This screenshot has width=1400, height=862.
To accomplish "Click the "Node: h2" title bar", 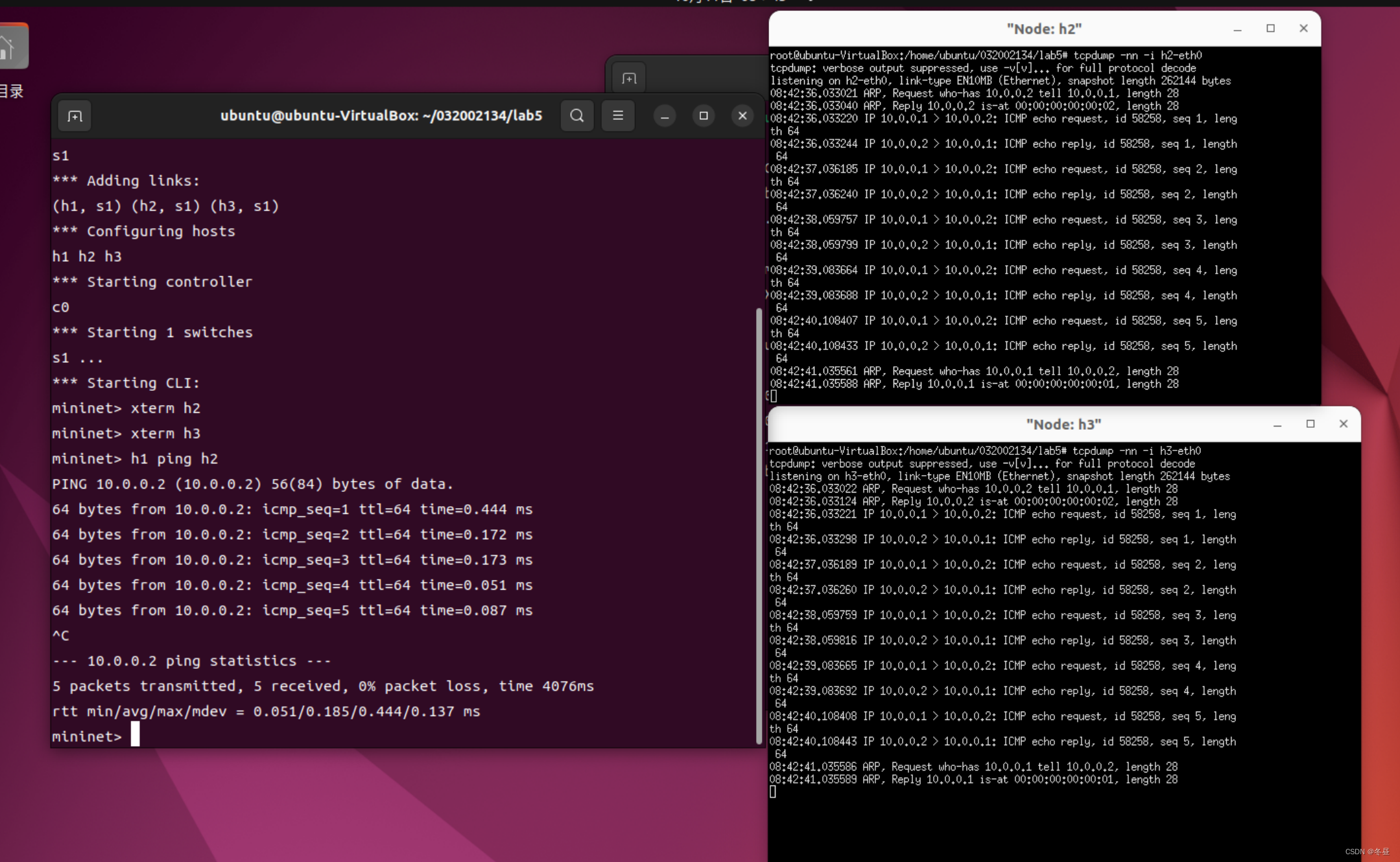I will point(1044,29).
